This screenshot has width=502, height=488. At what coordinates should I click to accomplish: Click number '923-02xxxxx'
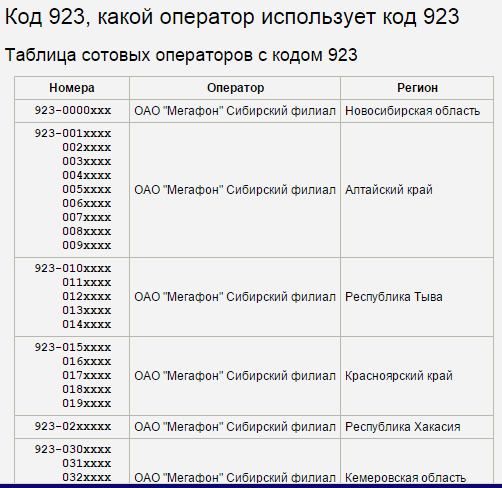point(73,426)
